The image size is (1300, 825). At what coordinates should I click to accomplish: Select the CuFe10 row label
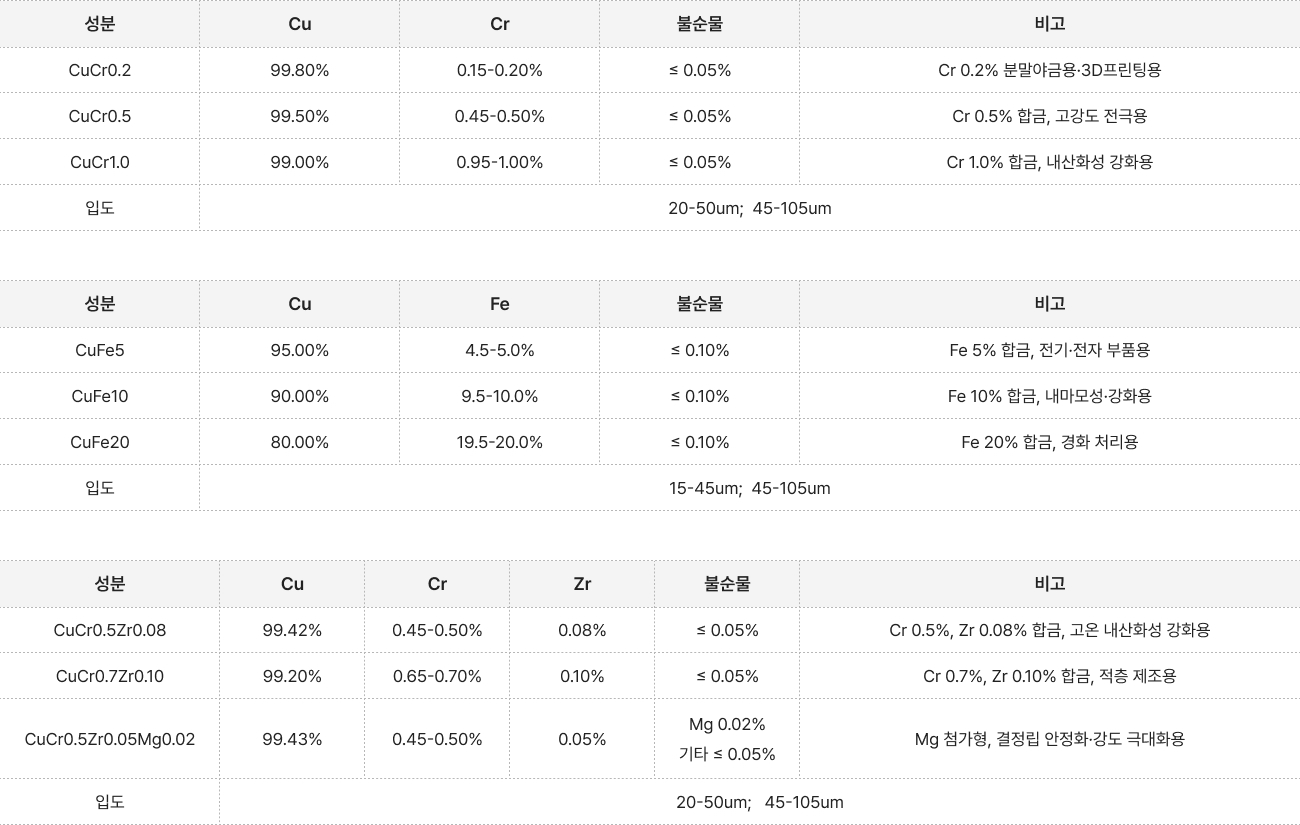[x=100, y=396]
